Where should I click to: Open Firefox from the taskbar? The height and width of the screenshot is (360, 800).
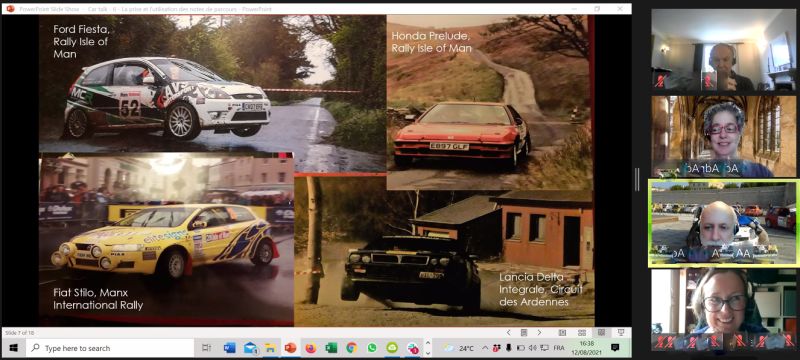[x=311, y=348]
